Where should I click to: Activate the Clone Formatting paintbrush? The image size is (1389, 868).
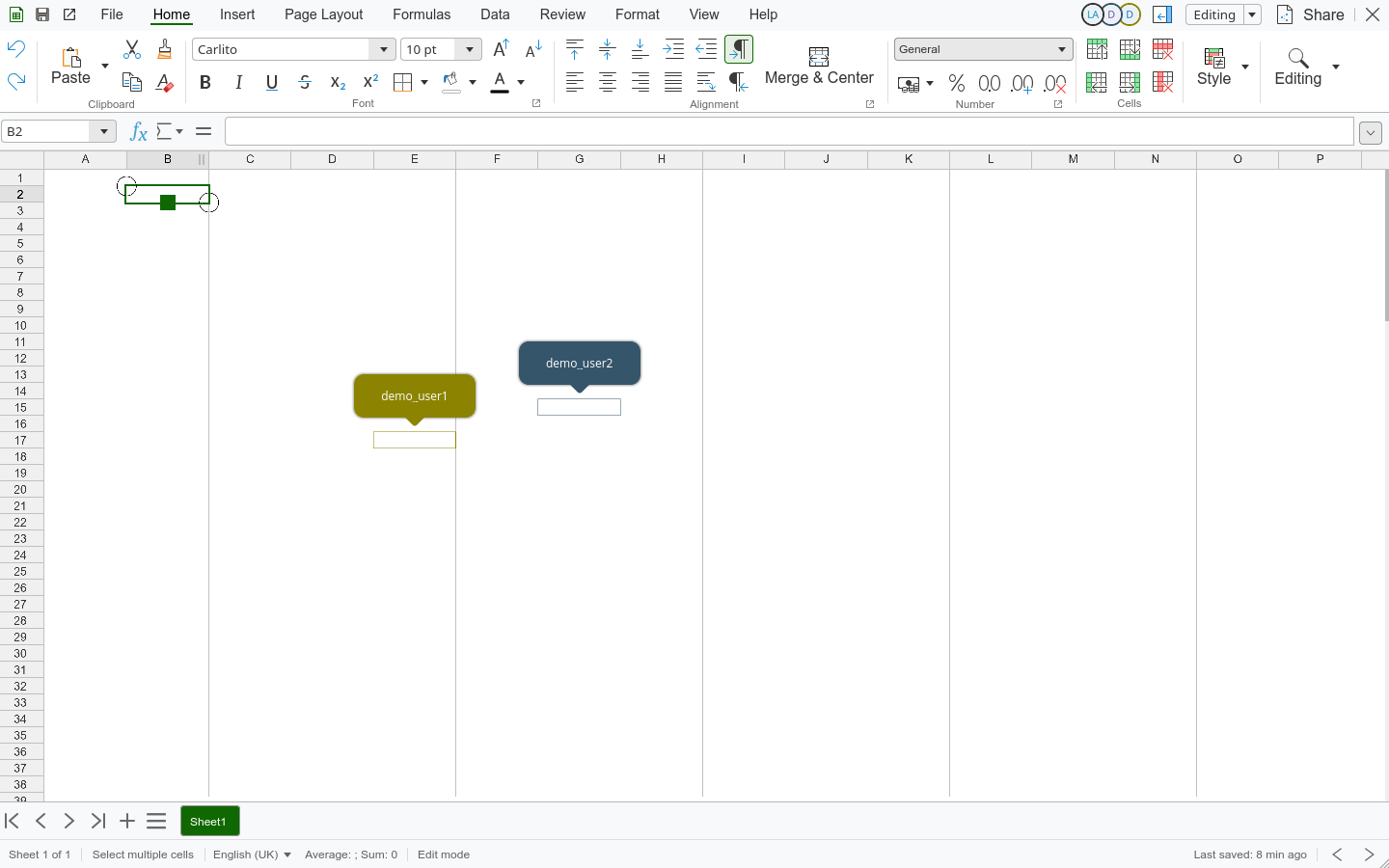click(165, 49)
